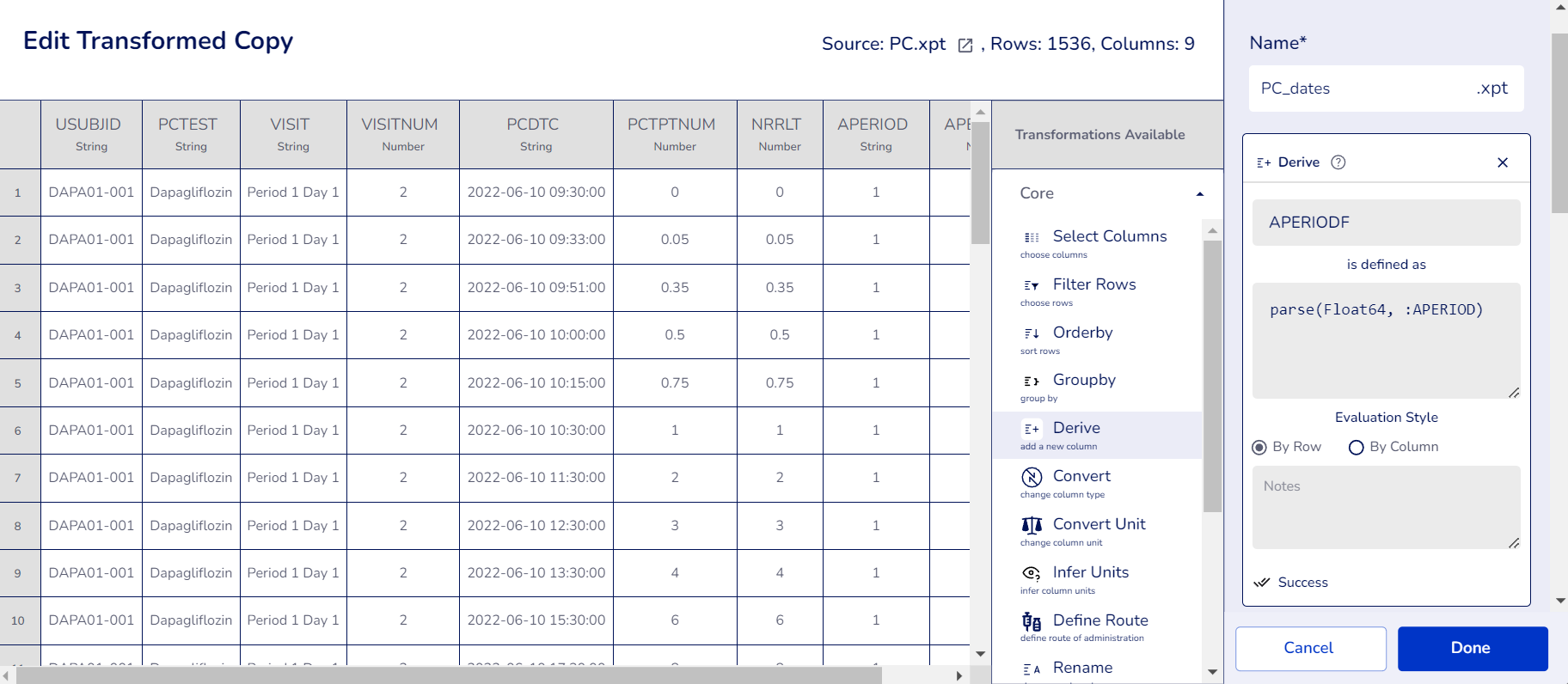Click the transformations list scrollbar thumb
This screenshot has width=1568, height=684.
pos(1212,376)
